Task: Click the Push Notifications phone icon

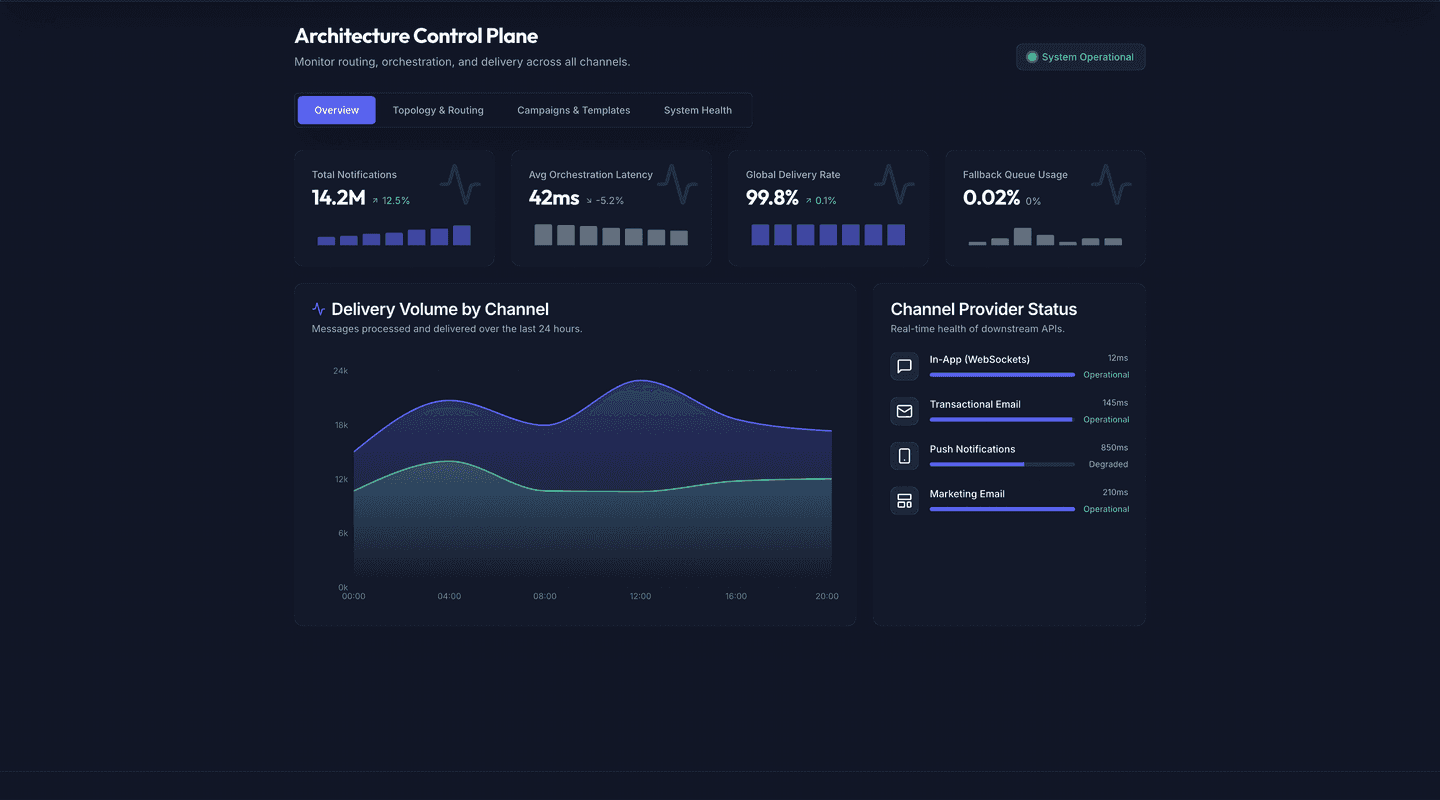Action: pos(904,455)
